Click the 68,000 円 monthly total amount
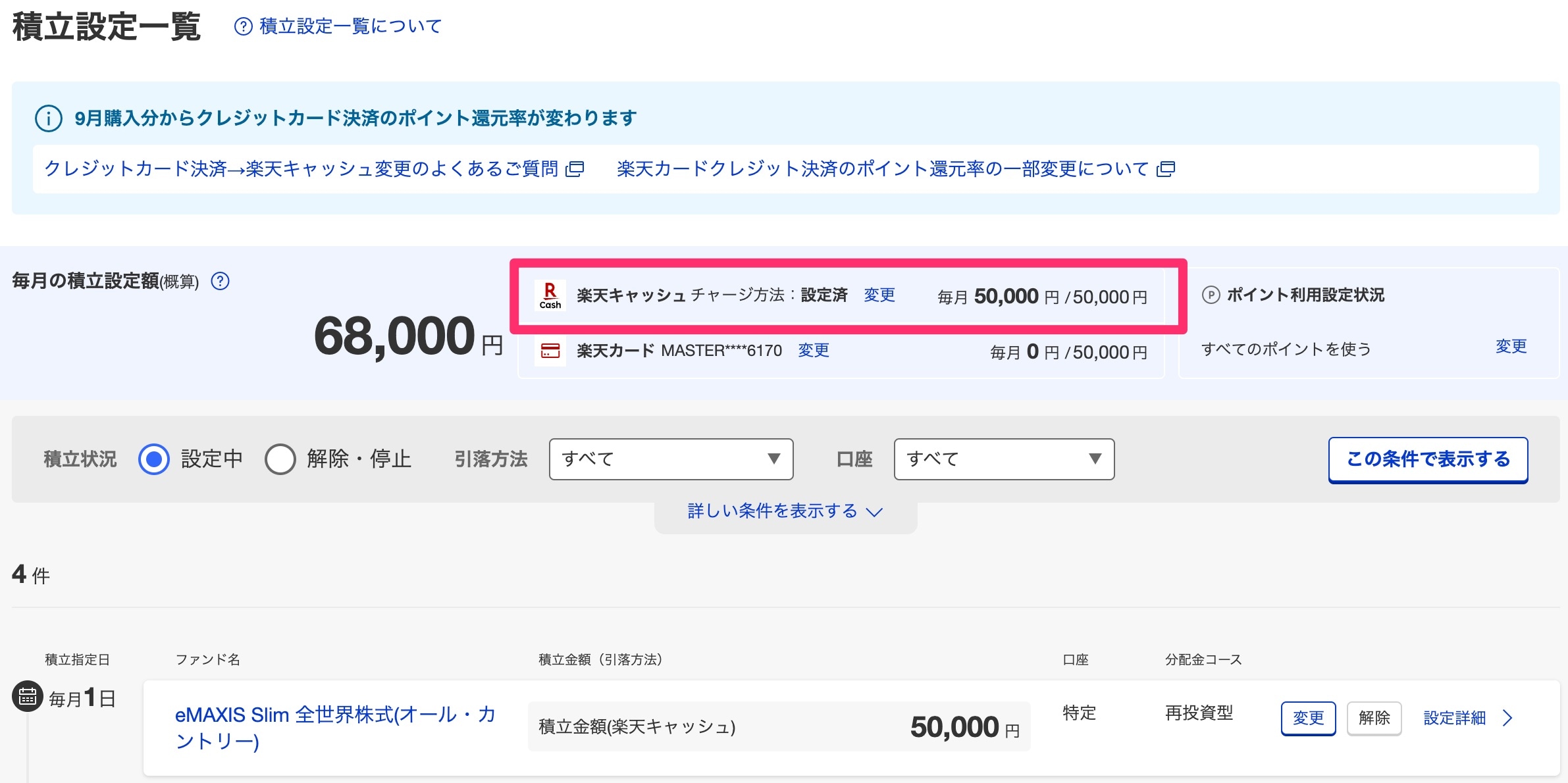 [408, 337]
